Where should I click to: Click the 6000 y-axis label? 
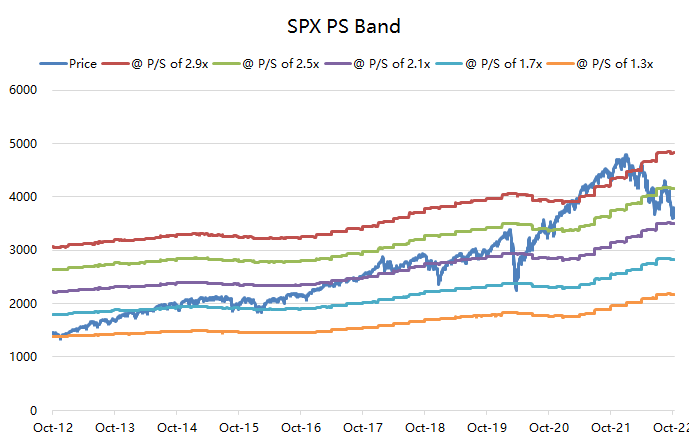pos(23,90)
